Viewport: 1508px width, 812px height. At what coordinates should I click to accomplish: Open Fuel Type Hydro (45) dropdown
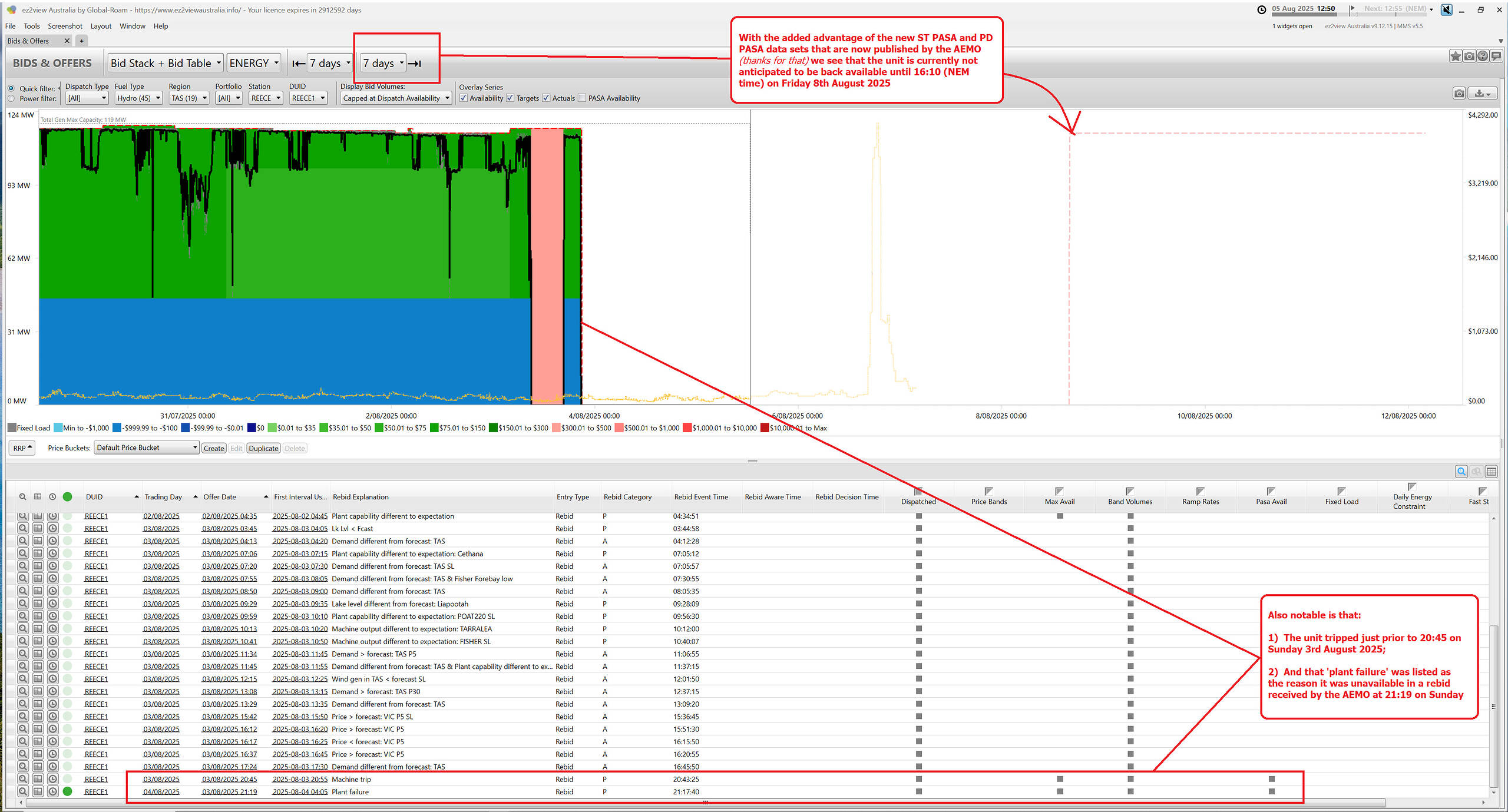coord(138,98)
